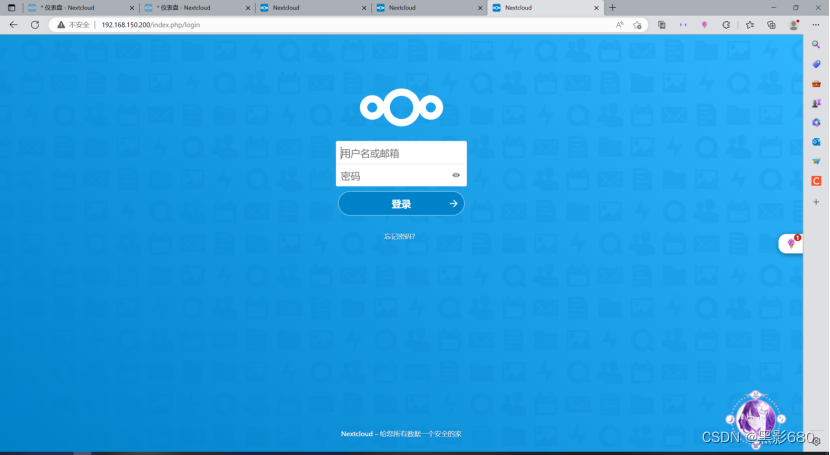Open sidebar Outlook icon
The height and width of the screenshot is (455, 830).
[816, 142]
